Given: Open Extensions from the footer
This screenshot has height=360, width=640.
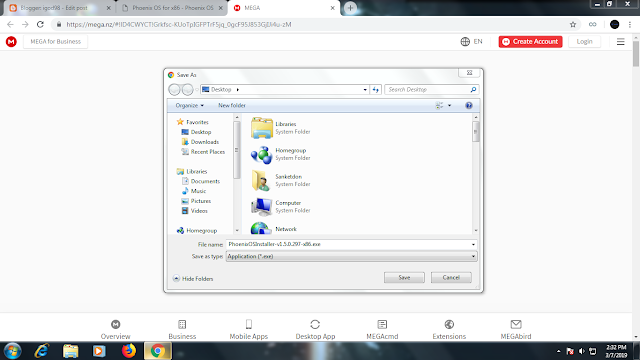Looking at the screenshot, I should click(x=449, y=330).
